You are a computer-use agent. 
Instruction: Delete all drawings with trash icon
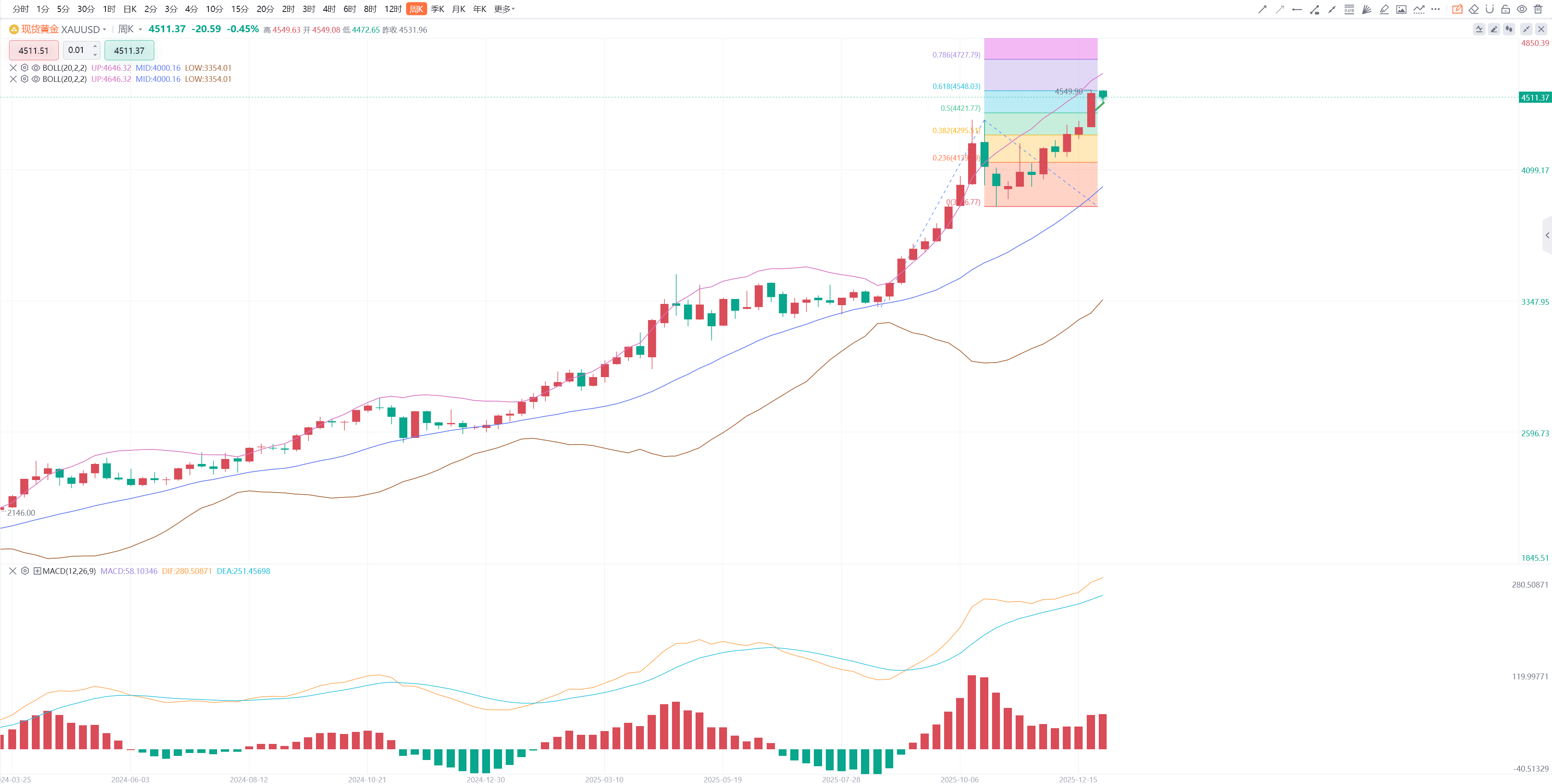tap(1538, 9)
